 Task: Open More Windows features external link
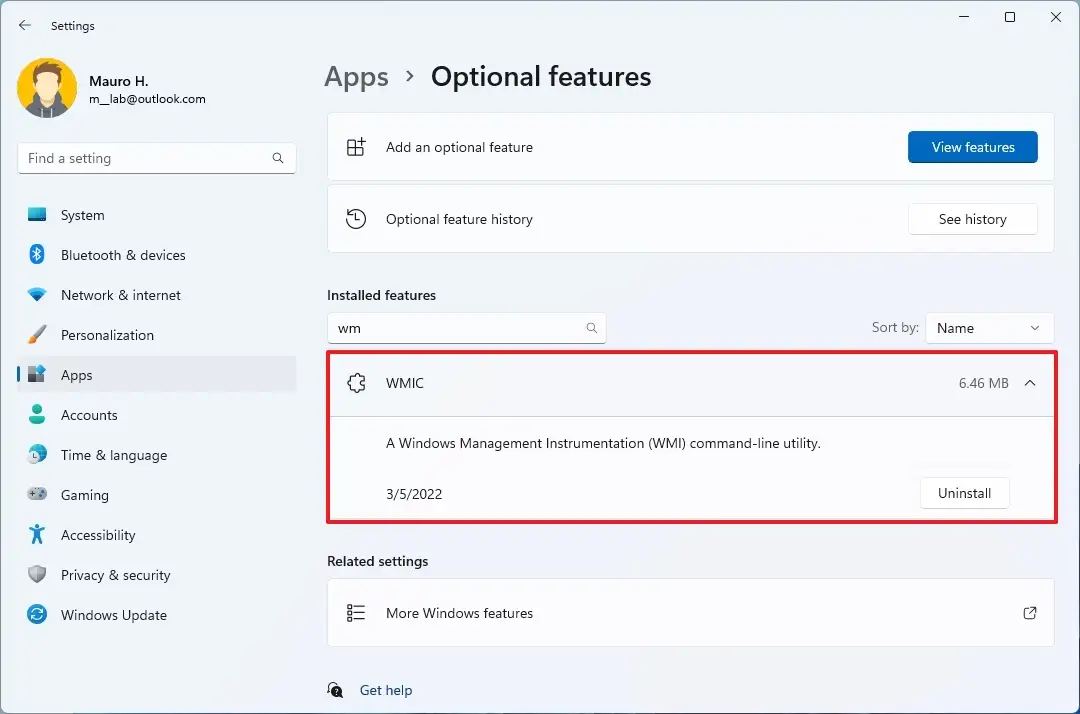[x=1030, y=613]
